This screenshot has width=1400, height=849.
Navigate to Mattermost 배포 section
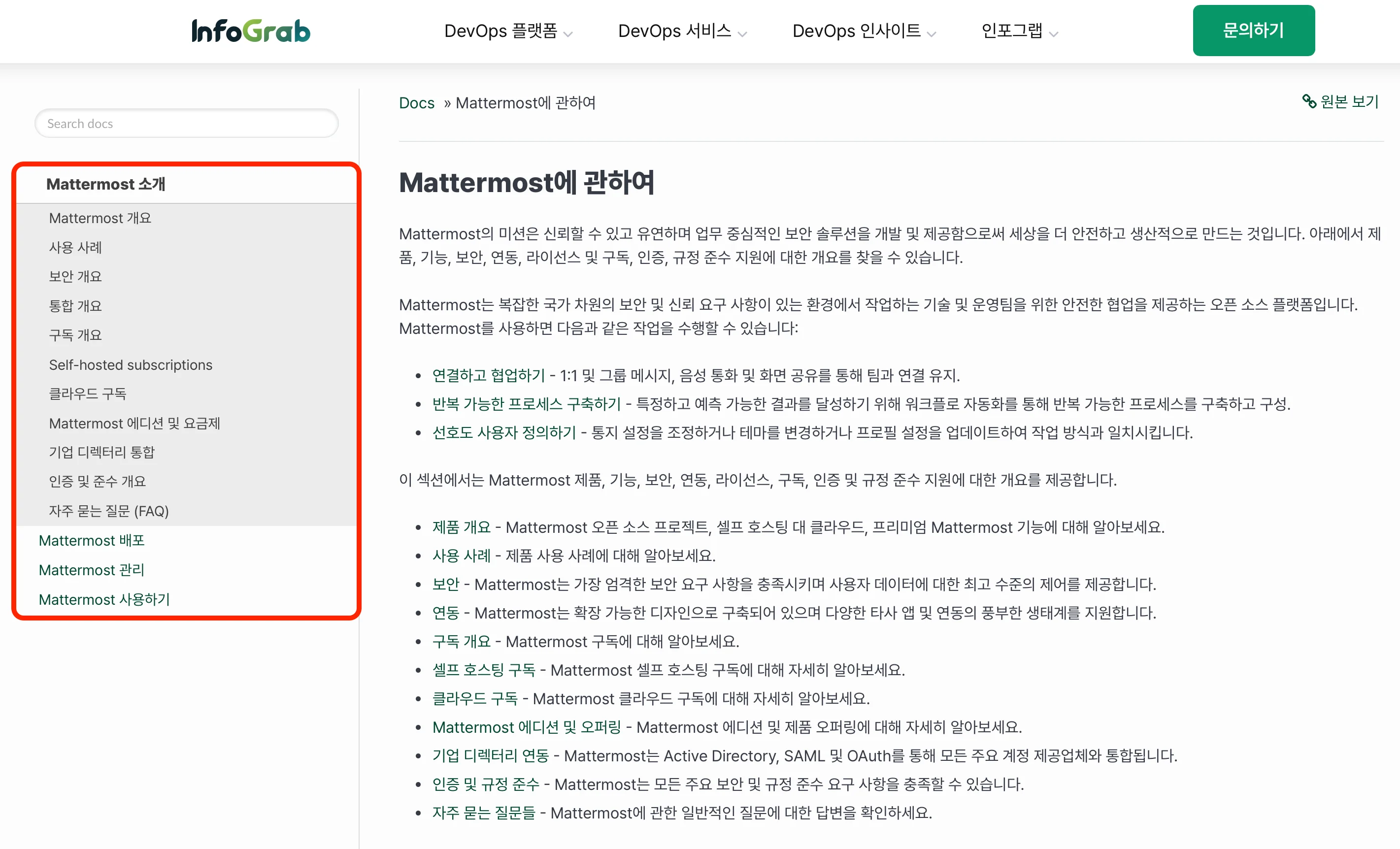pos(91,540)
